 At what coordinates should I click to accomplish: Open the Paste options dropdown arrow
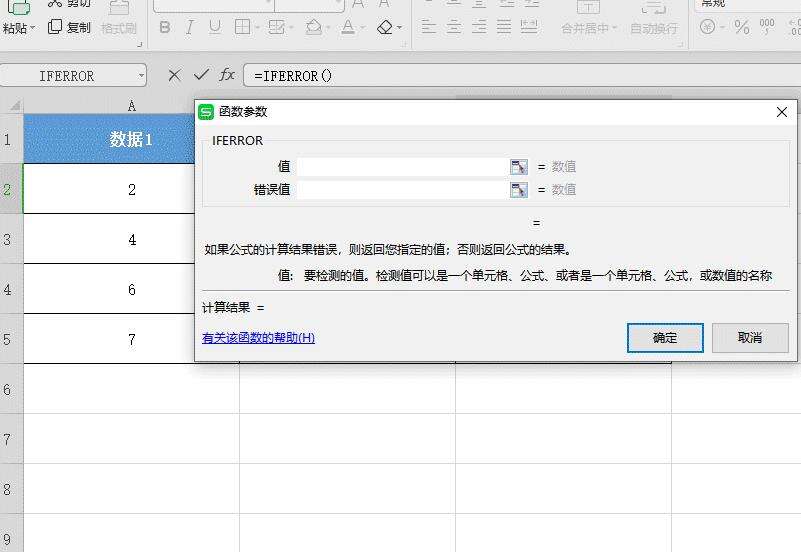click(33, 28)
